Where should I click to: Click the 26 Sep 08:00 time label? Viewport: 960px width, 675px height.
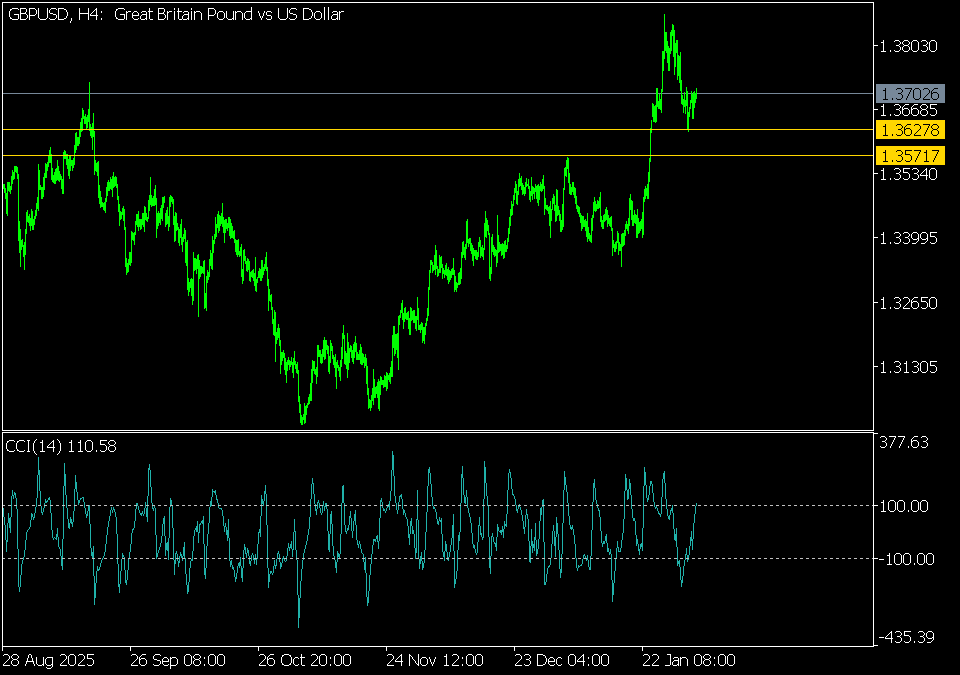click(177, 660)
